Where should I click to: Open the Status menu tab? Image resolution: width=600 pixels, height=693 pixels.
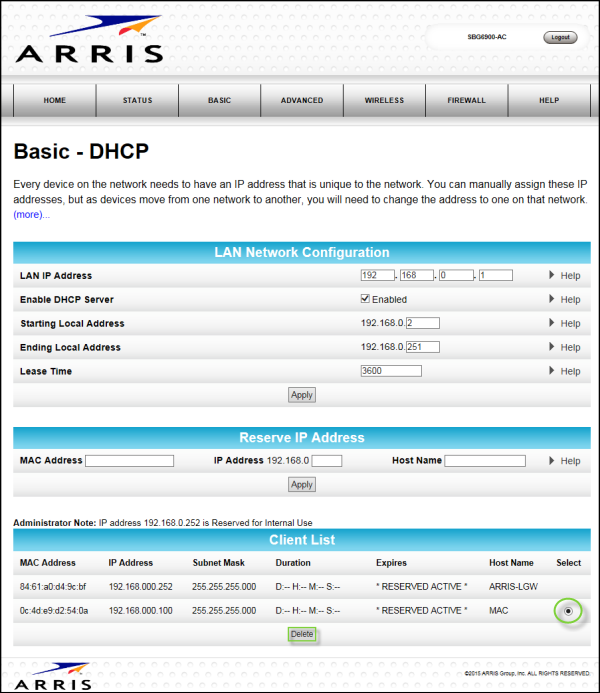click(137, 101)
